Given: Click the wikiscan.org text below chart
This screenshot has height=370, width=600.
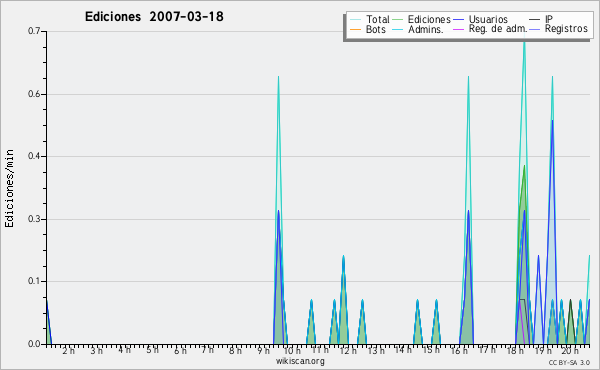Looking at the screenshot, I should click(x=300, y=361).
